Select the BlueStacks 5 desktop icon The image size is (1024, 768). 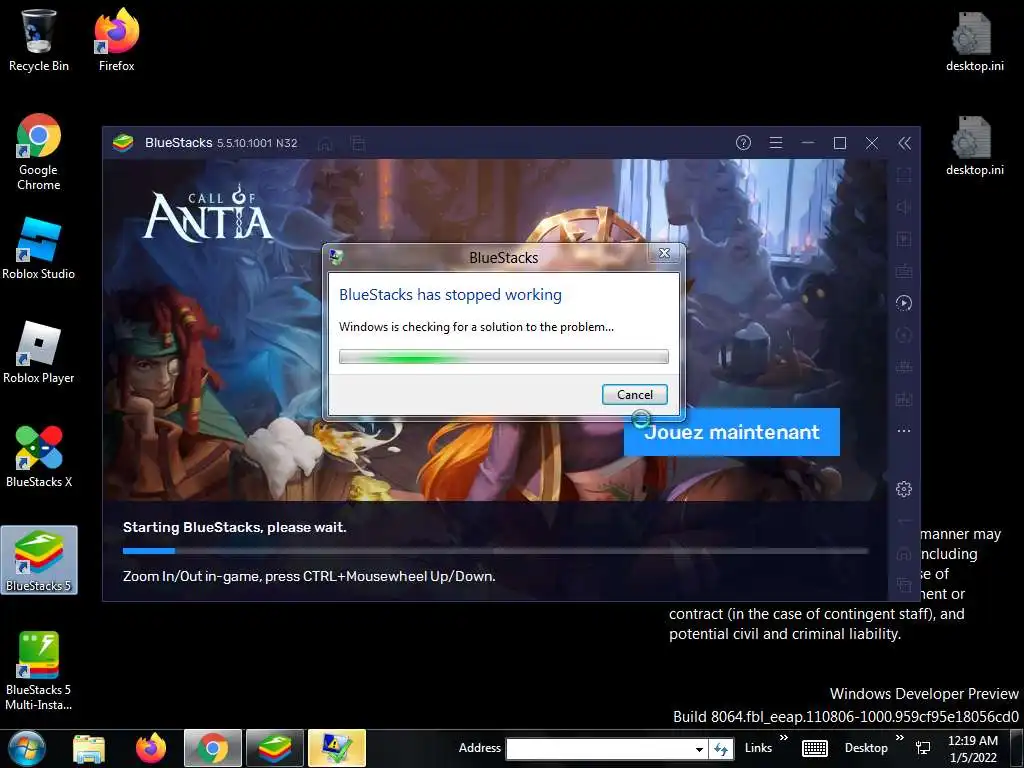tap(39, 560)
